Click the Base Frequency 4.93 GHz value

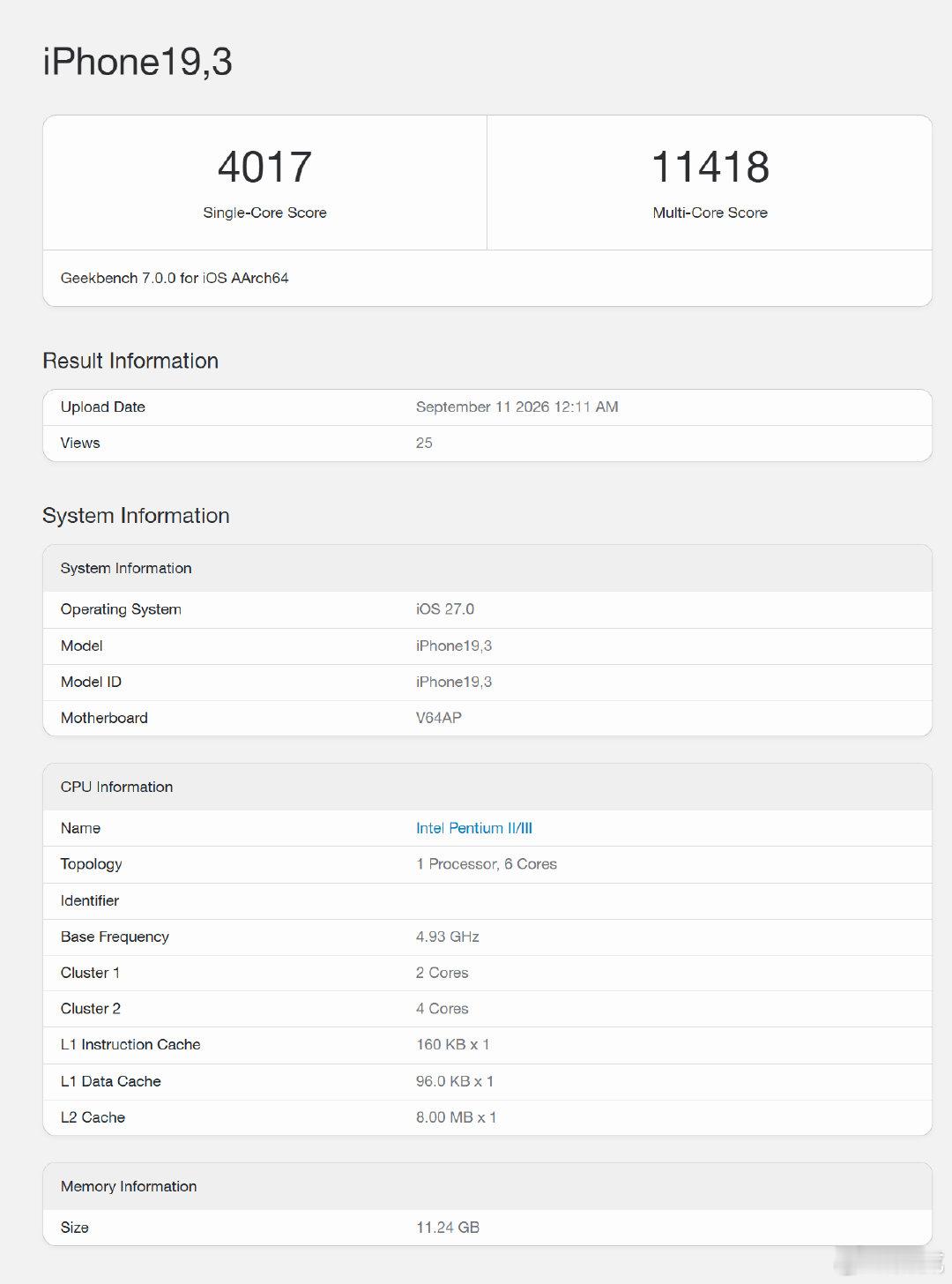point(448,937)
